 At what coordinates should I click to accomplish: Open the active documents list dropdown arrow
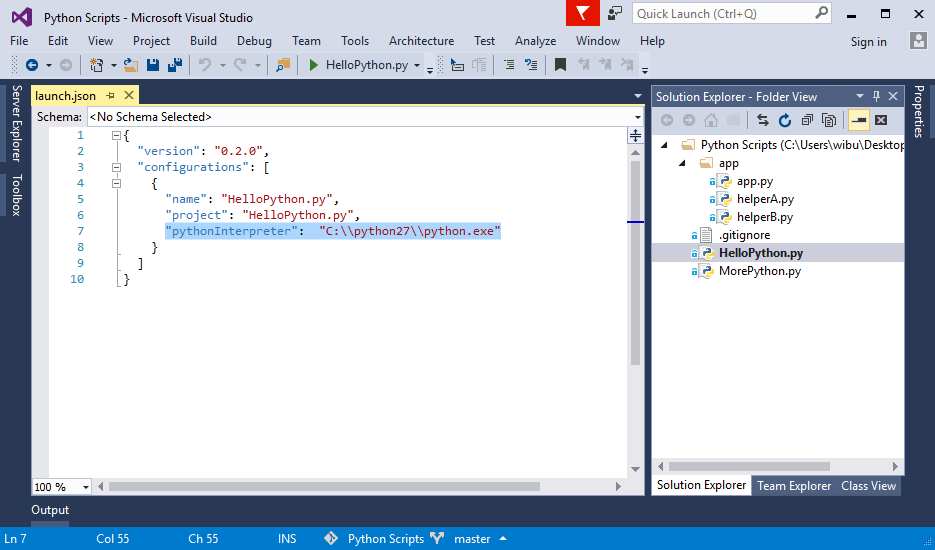point(637,96)
